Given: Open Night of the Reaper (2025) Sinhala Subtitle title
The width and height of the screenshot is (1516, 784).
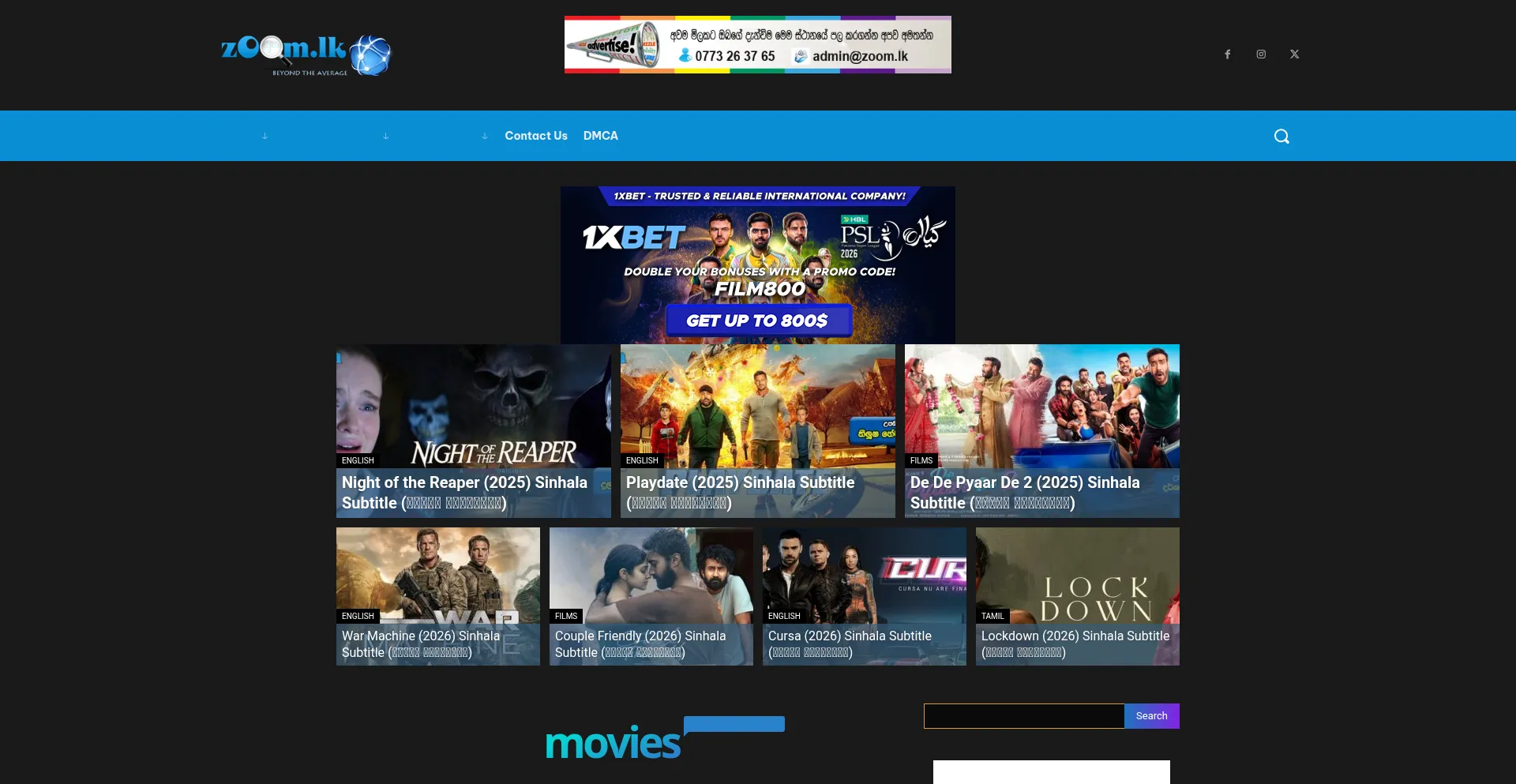Looking at the screenshot, I should pyautogui.click(x=464, y=493).
